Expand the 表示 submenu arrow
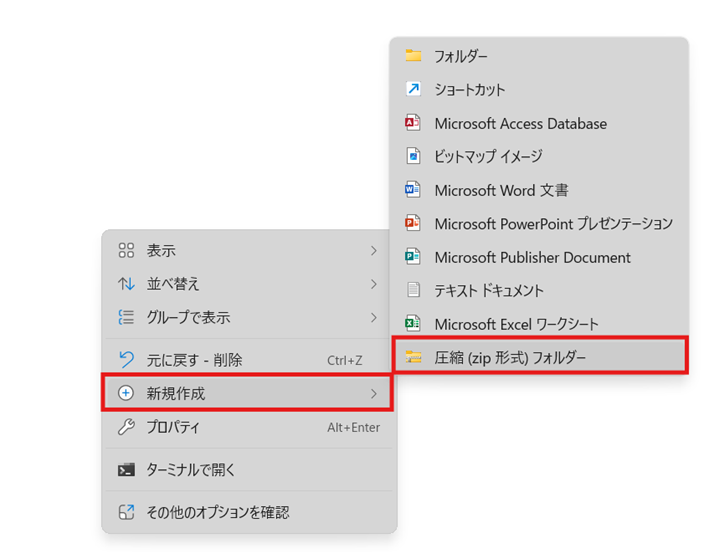 (374, 250)
